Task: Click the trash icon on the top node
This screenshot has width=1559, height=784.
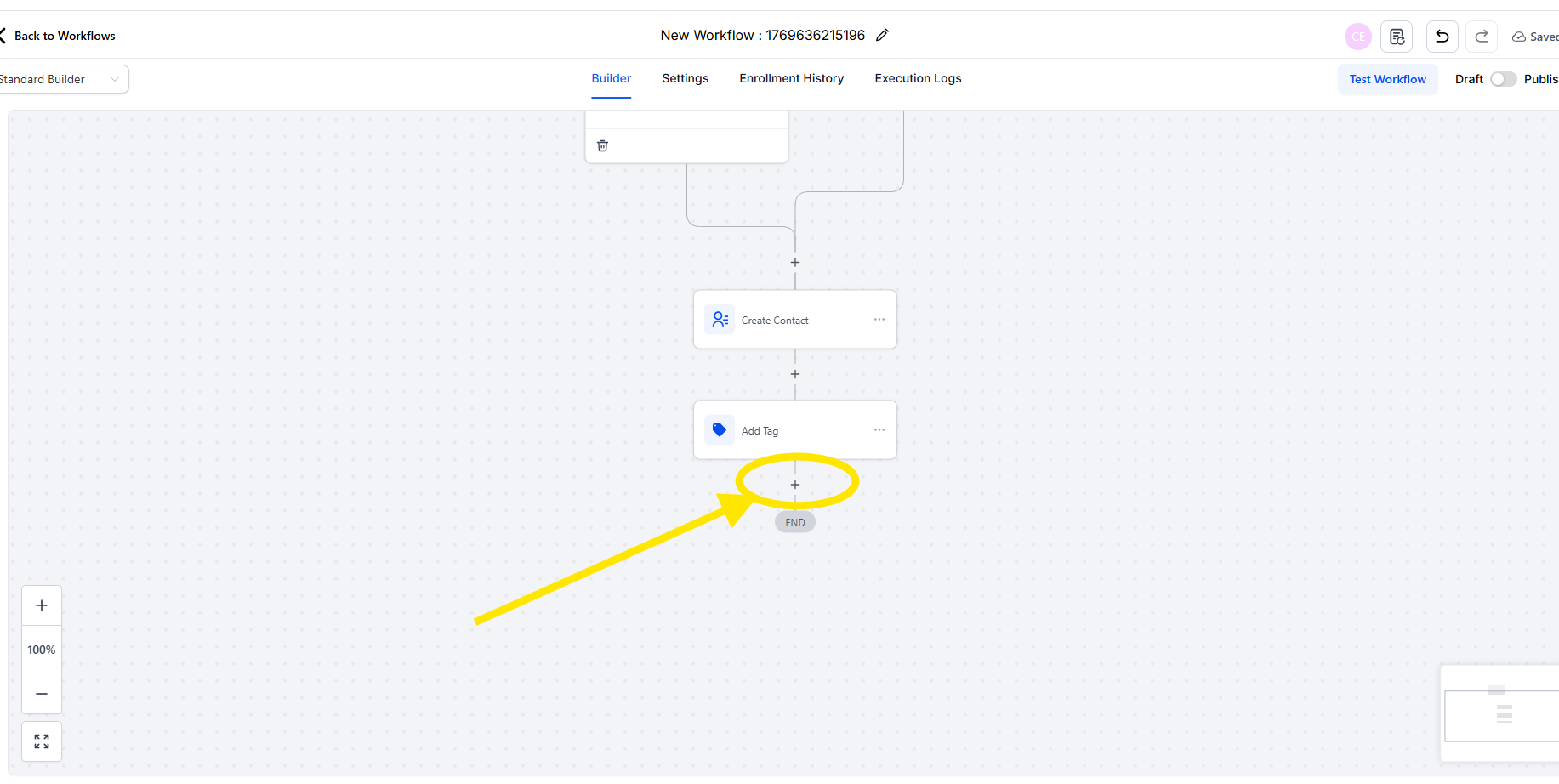Action: click(x=602, y=145)
